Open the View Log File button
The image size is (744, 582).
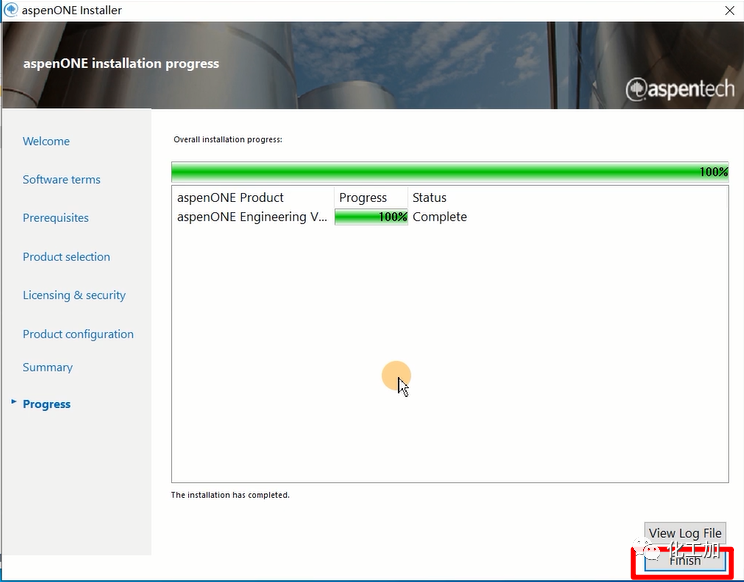pos(684,533)
